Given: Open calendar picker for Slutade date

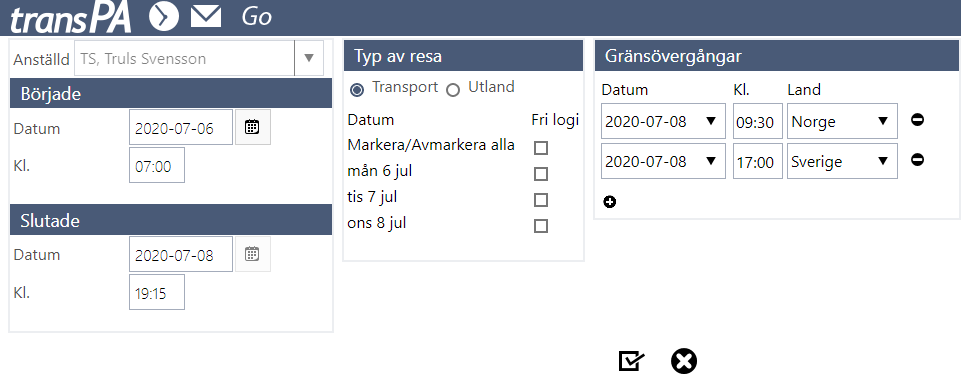Looking at the screenshot, I should coord(253,254).
